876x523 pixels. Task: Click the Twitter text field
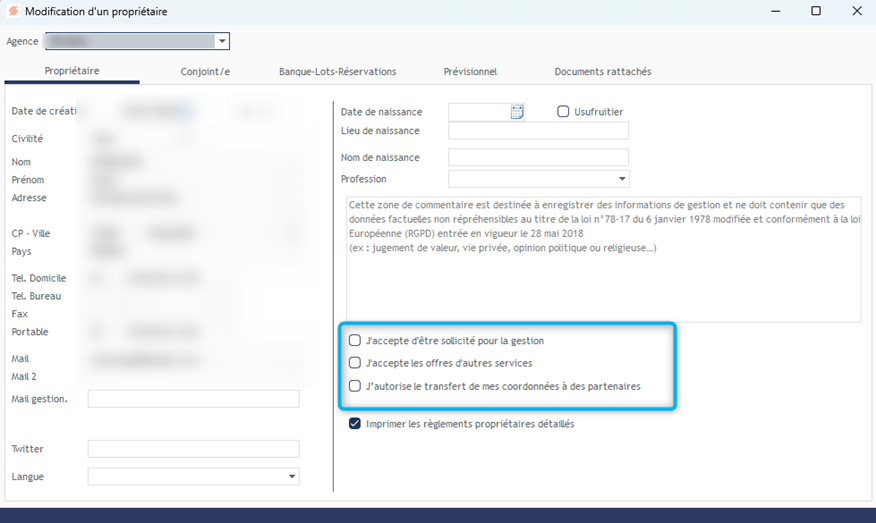tap(193, 449)
